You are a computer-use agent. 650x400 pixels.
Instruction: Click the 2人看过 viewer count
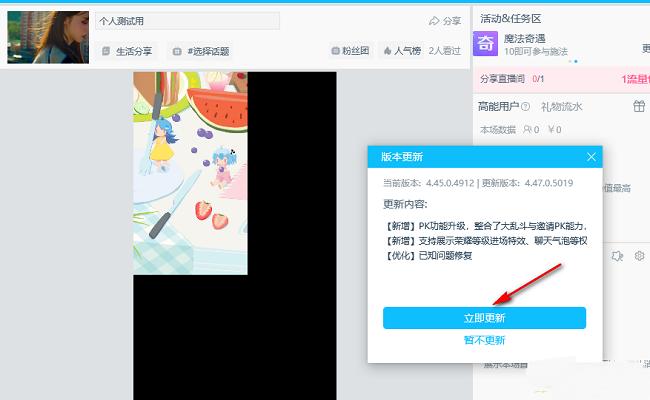pyautogui.click(x=445, y=50)
